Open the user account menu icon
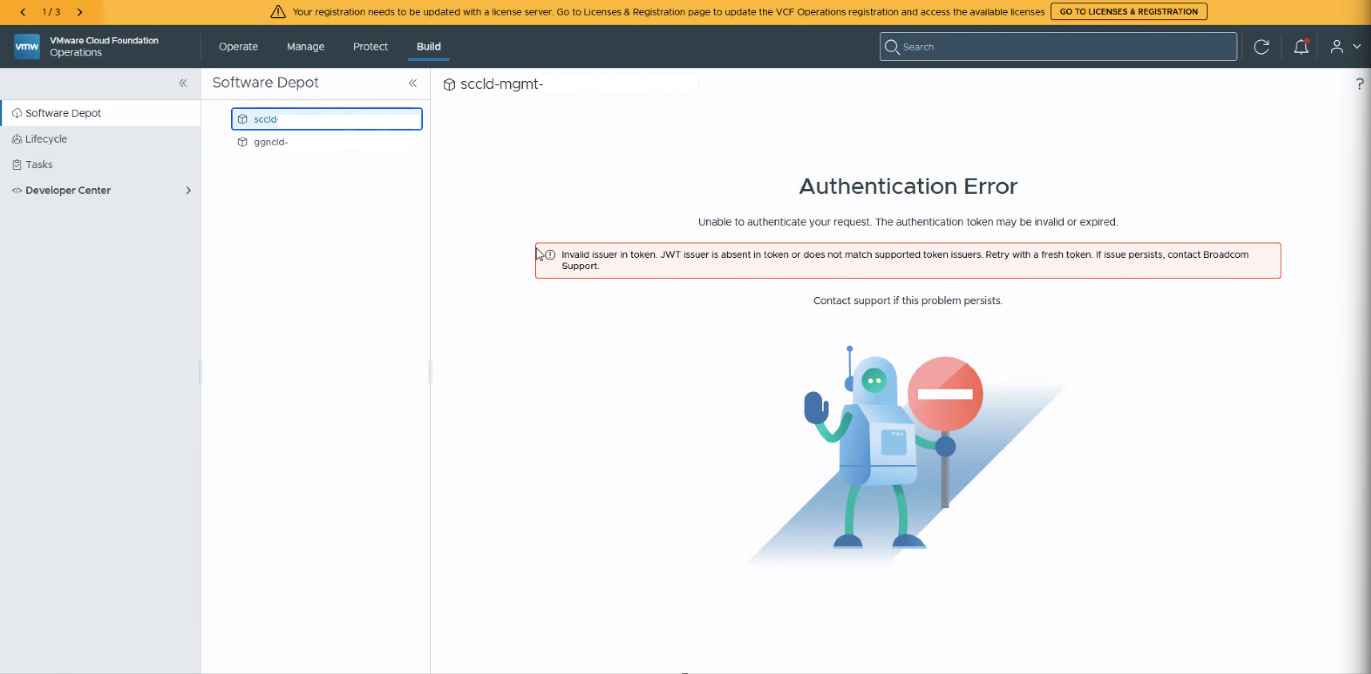 (1345, 46)
